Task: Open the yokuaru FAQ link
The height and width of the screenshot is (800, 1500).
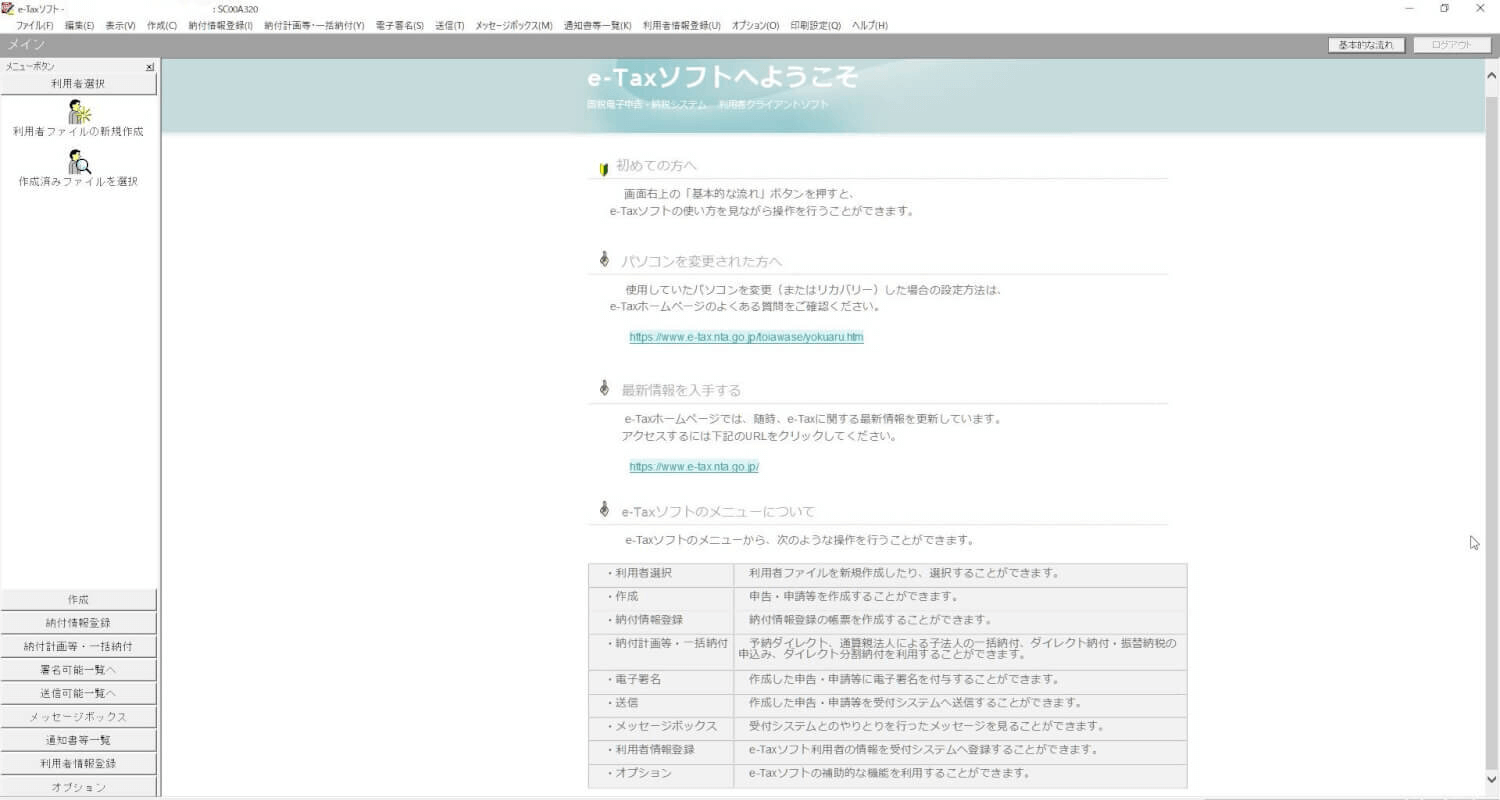Action: point(745,337)
